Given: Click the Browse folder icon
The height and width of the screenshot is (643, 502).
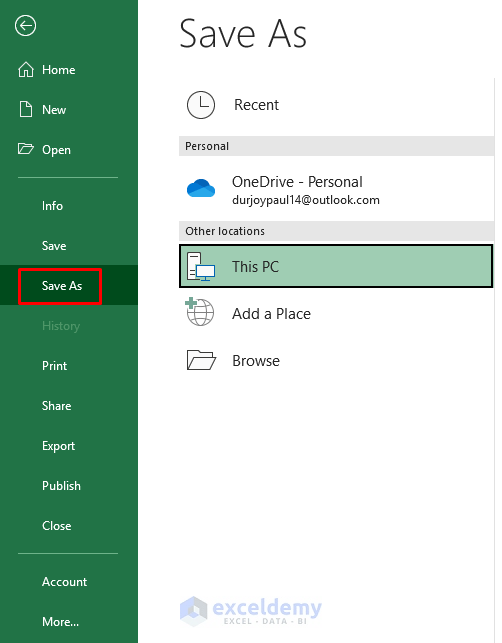Looking at the screenshot, I should coord(201,360).
